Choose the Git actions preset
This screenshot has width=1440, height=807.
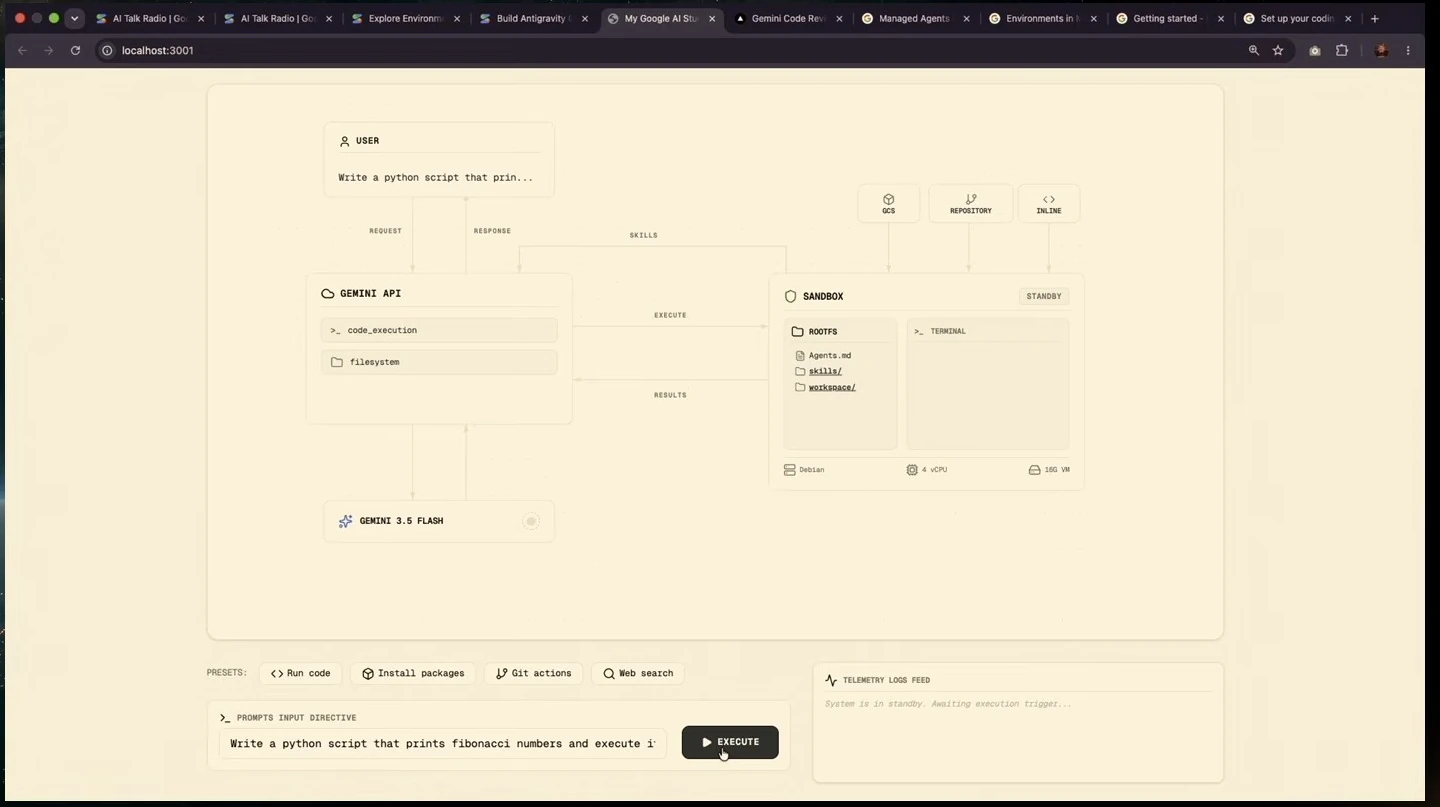[533, 673]
